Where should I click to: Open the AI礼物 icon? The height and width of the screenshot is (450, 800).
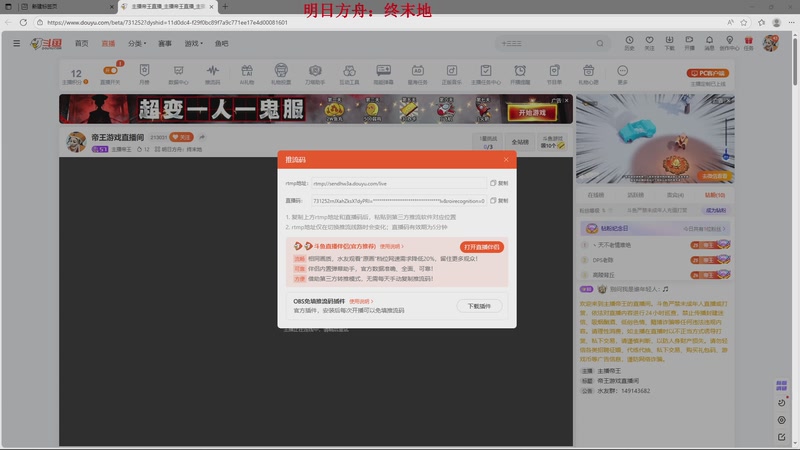point(247,74)
